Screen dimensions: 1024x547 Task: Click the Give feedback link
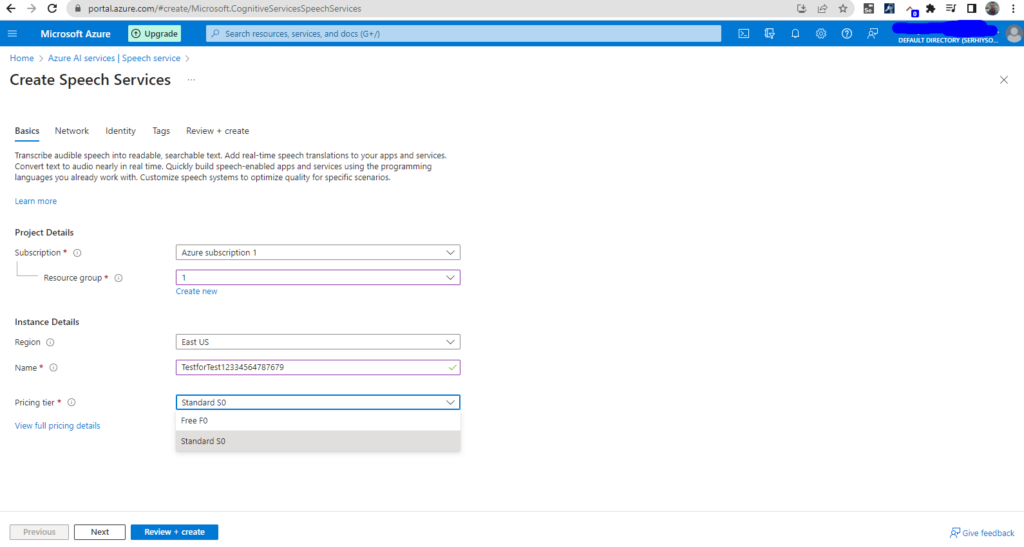[982, 533]
